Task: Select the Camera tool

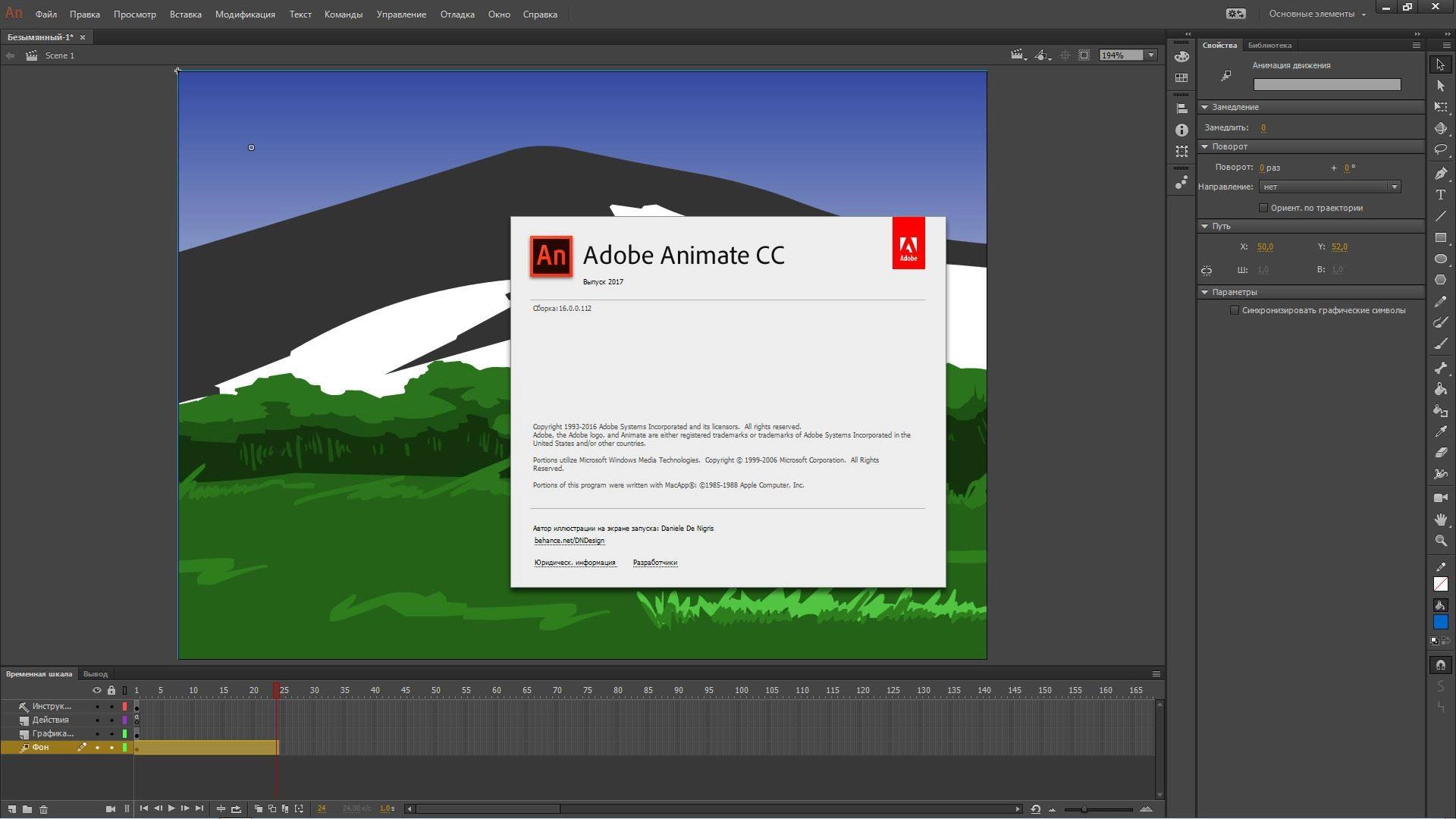Action: 1440,498
